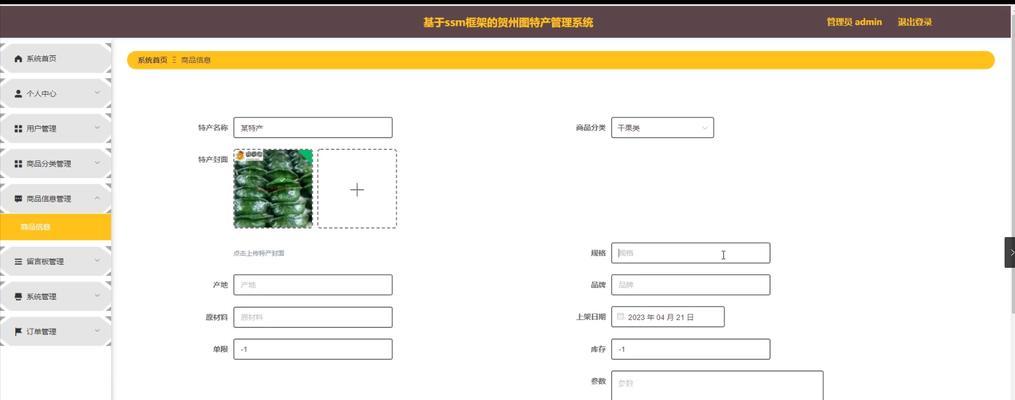Click the flag icon beside 订单管理

[x=18, y=331]
